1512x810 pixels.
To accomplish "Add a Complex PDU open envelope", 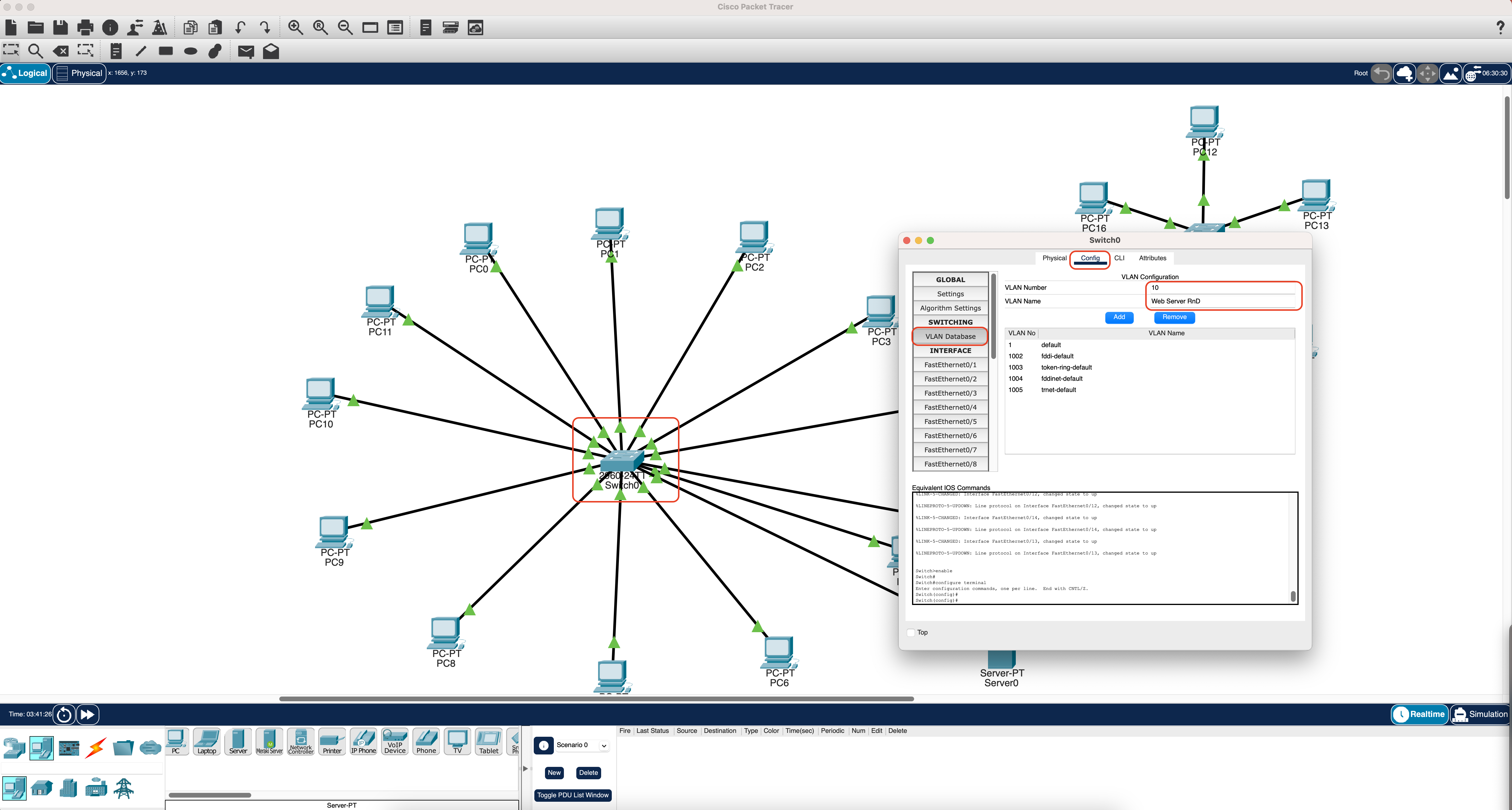I will 271,51.
